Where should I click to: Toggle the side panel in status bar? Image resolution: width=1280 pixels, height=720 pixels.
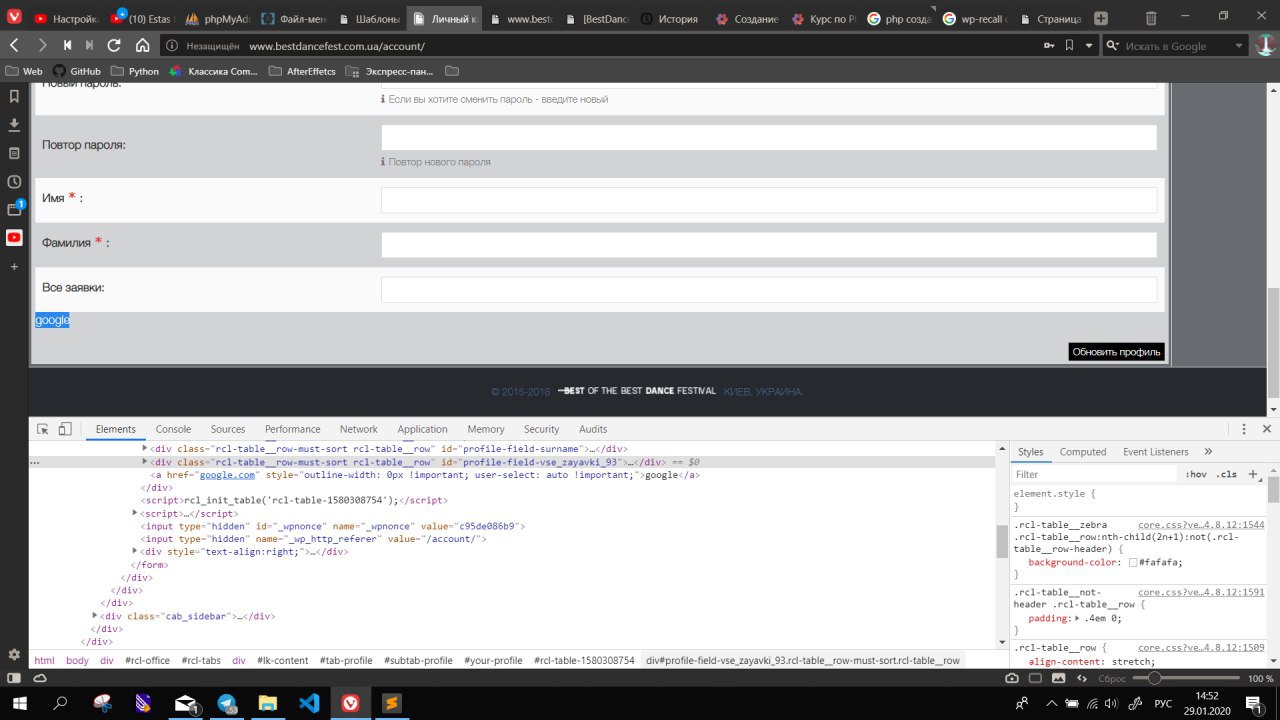click(x=14, y=678)
